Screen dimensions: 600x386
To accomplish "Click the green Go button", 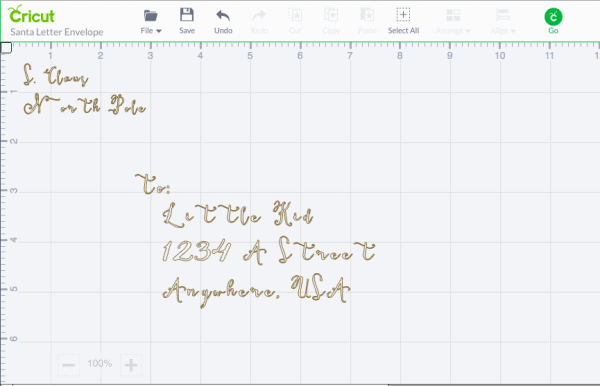I will pos(553,17).
